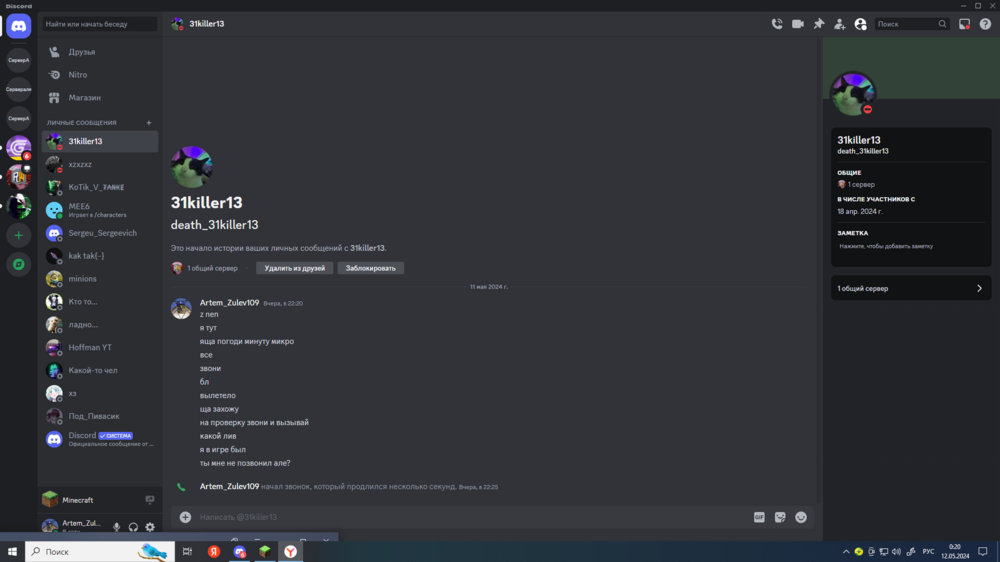
Task: Open the DM with Sergeu_Sergeevich
Action: click(99, 233)
